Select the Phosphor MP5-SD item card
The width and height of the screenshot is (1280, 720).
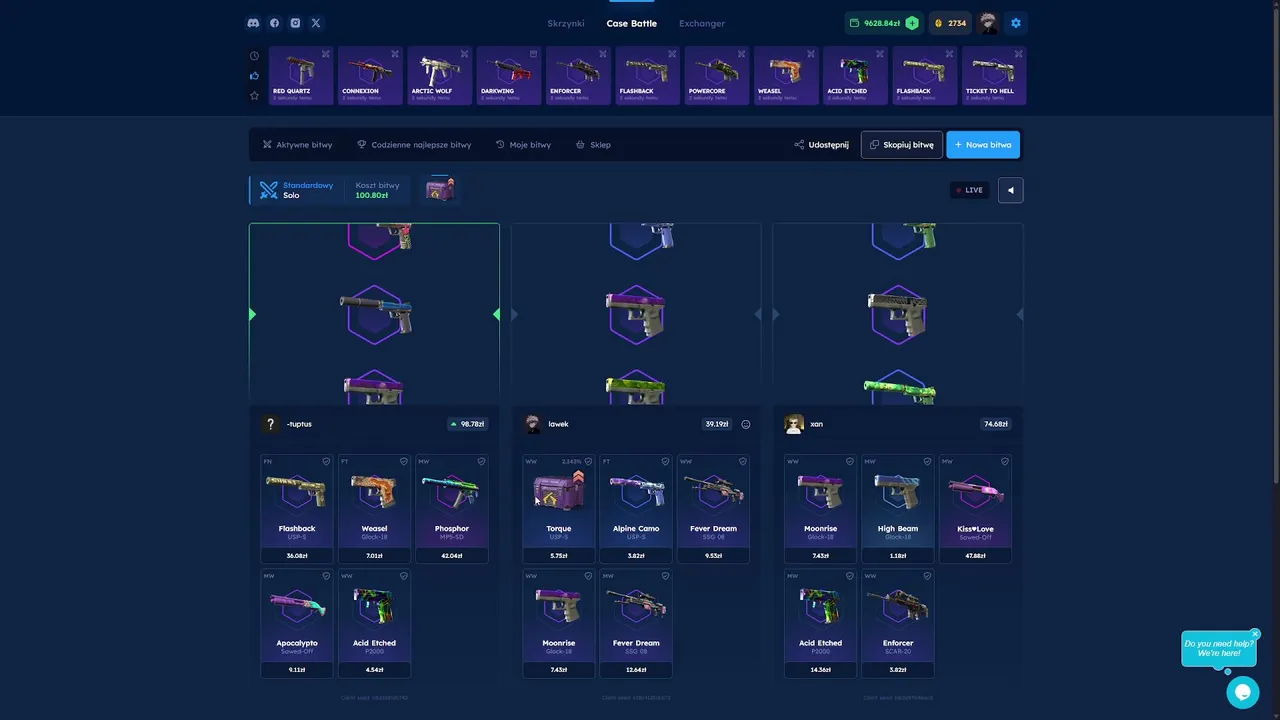pos(452,509)
